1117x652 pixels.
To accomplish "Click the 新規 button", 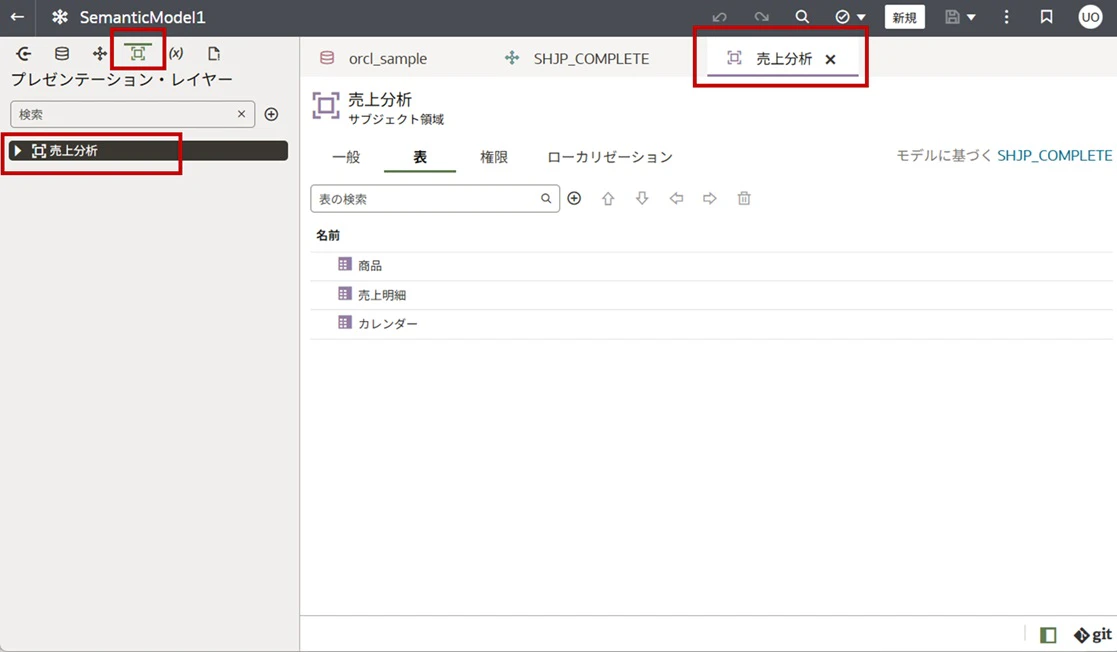I will click(x=905, y=17).
